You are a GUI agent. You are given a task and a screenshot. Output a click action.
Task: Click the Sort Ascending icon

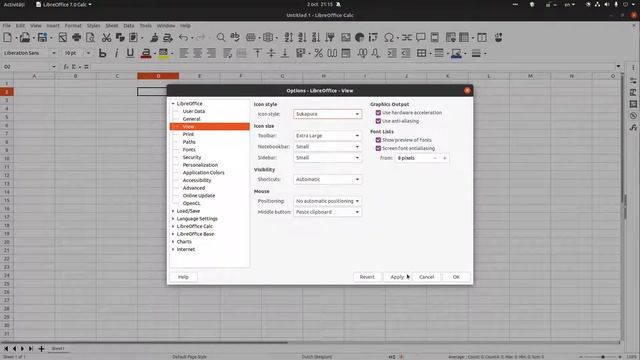302,38
